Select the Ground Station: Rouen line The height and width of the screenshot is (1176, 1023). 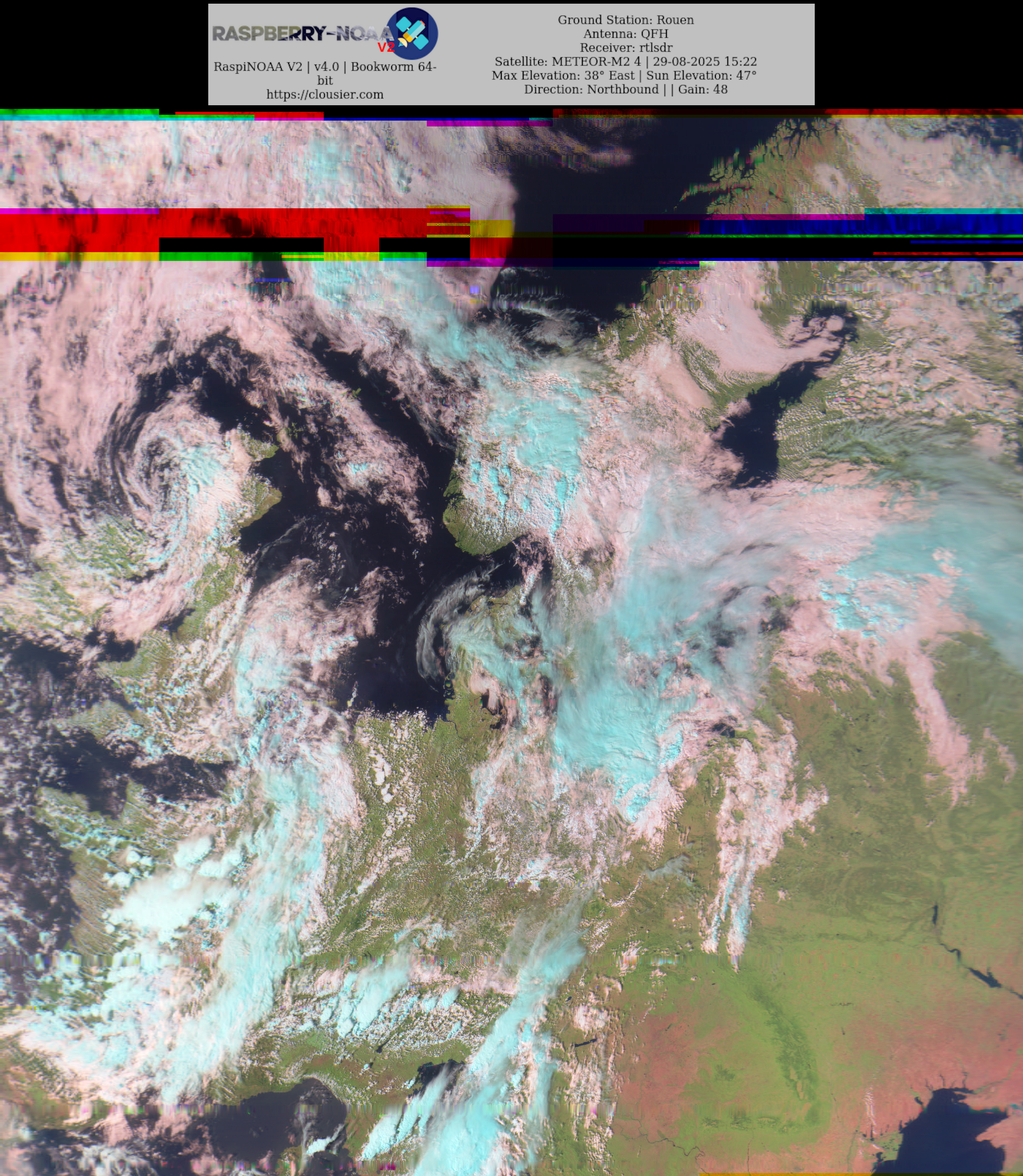coord(625,20)
